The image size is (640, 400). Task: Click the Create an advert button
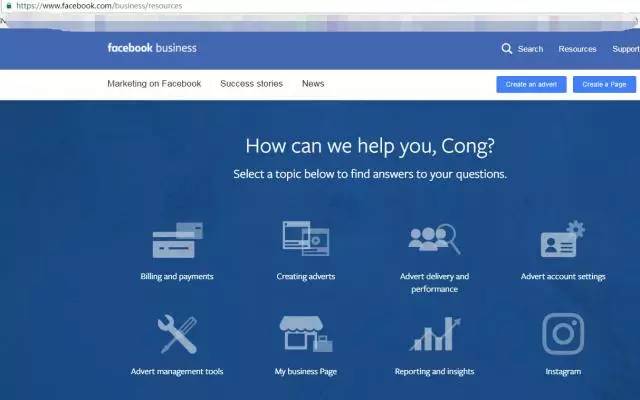pos(531,84)
